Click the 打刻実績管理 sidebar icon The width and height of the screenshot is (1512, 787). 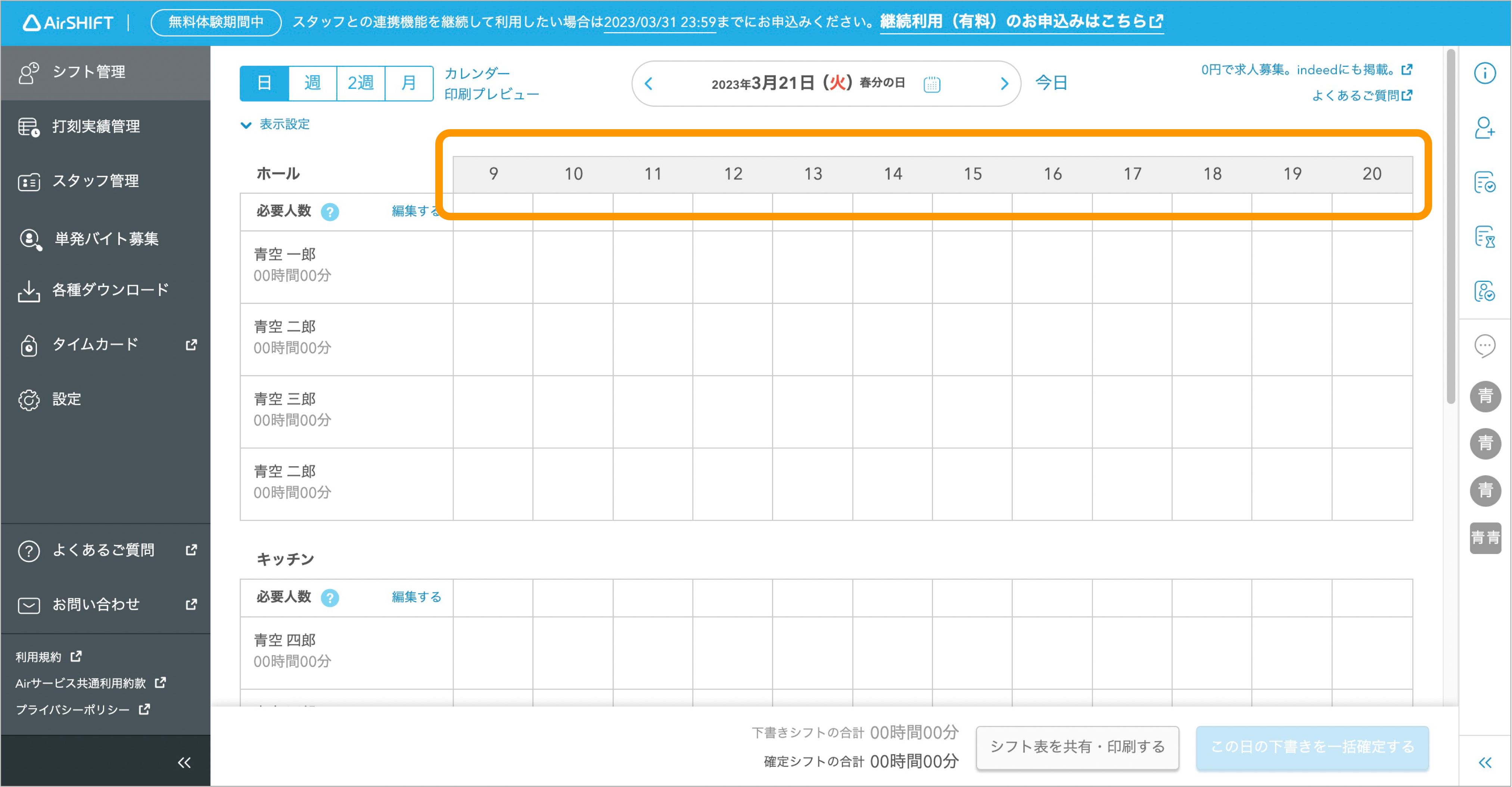pyautogui.click(x=29, y=127)
